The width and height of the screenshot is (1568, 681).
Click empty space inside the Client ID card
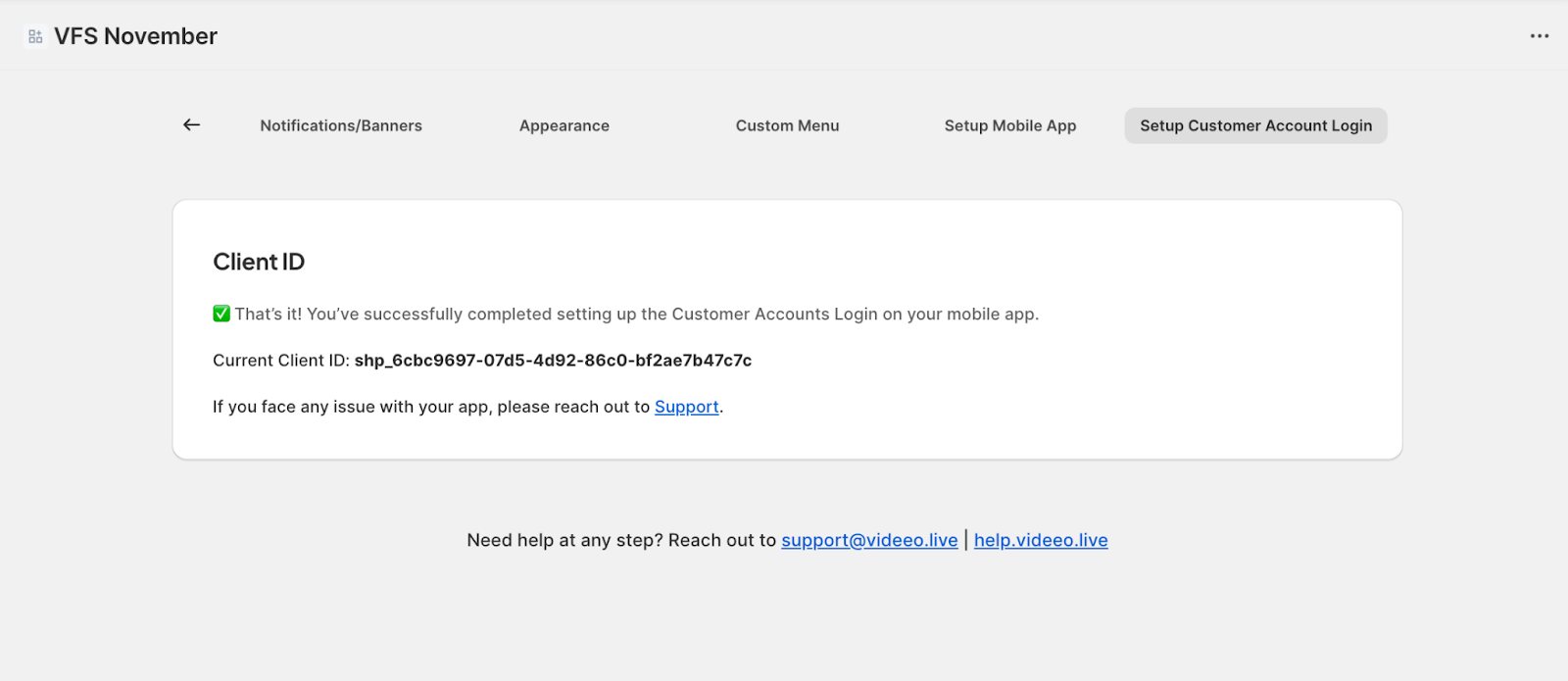pyautogui.click(x=1078, y=392)
